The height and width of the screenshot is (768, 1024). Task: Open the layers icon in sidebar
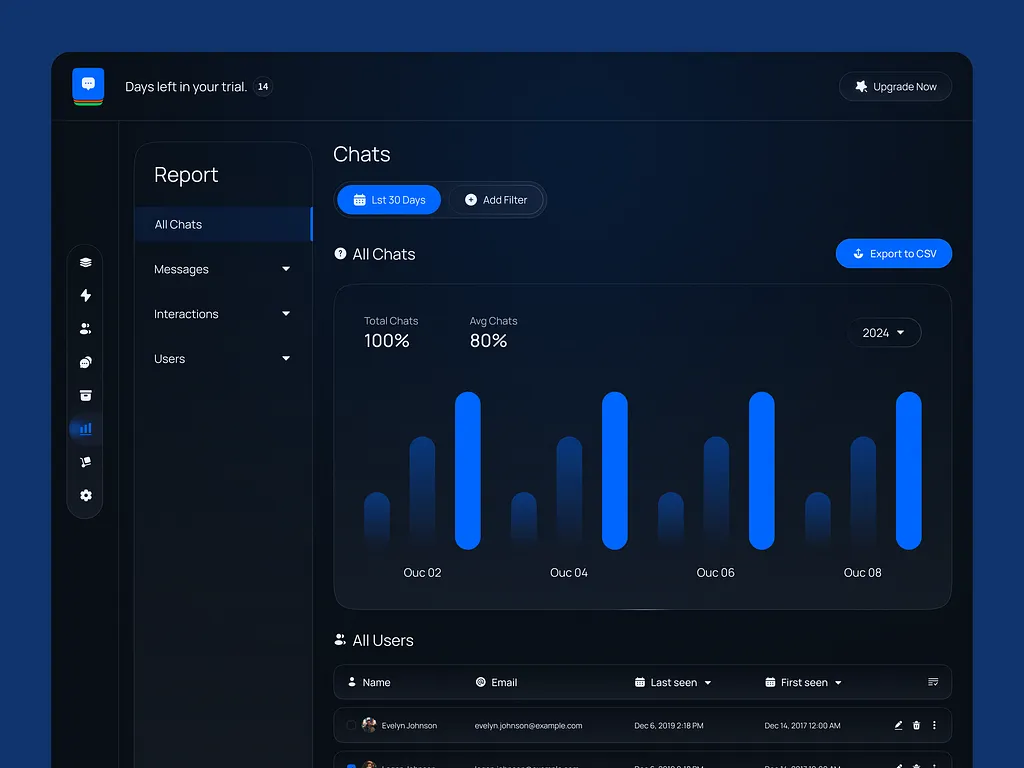(85, 262)
